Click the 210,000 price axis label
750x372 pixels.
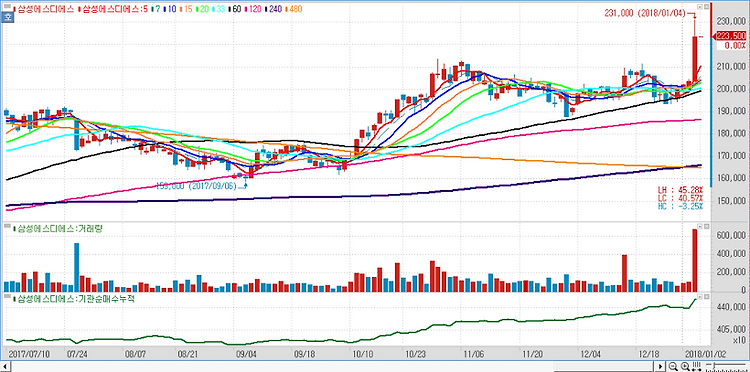tap(731, 66)
